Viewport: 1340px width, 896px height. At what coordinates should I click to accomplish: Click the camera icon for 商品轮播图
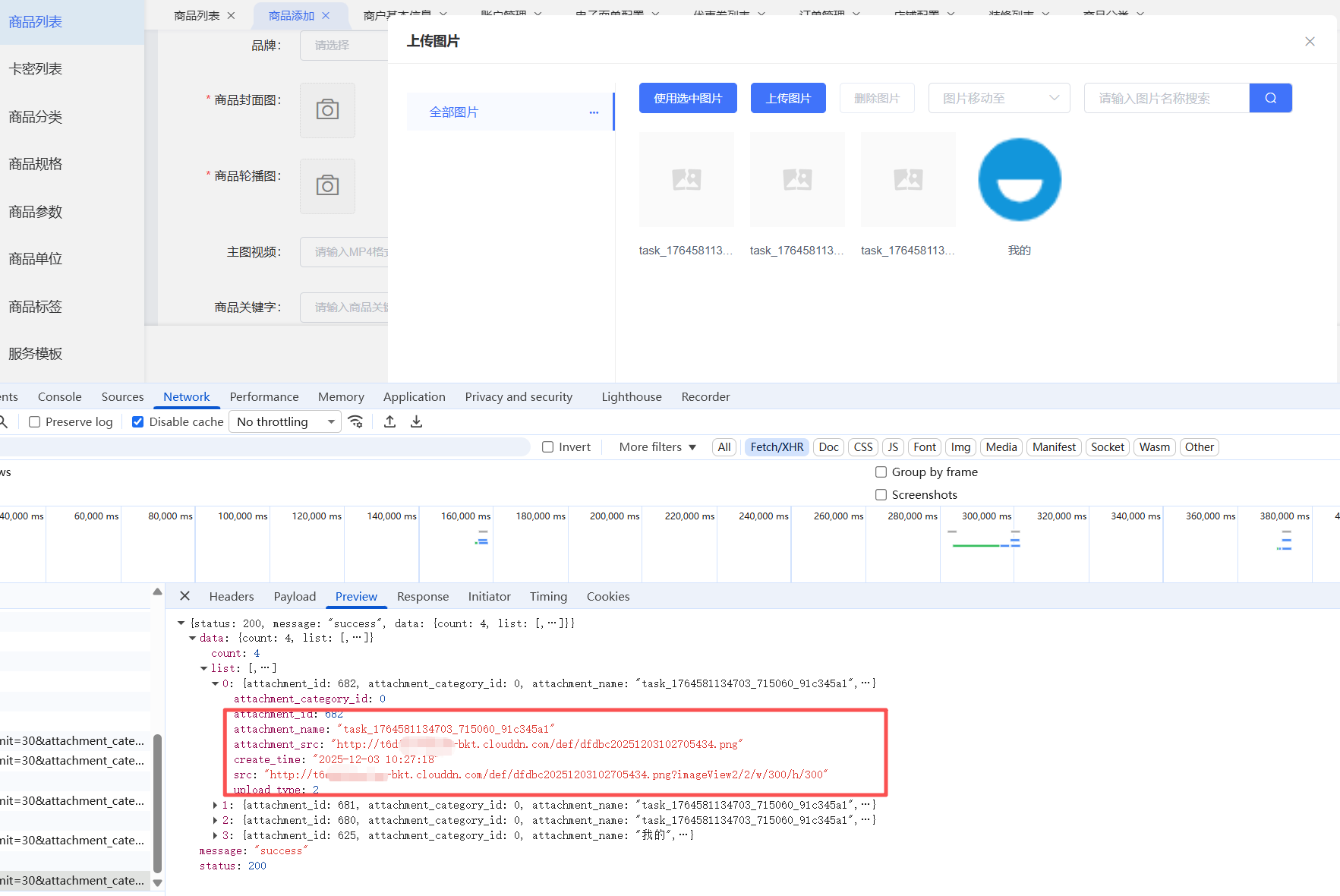327,186
